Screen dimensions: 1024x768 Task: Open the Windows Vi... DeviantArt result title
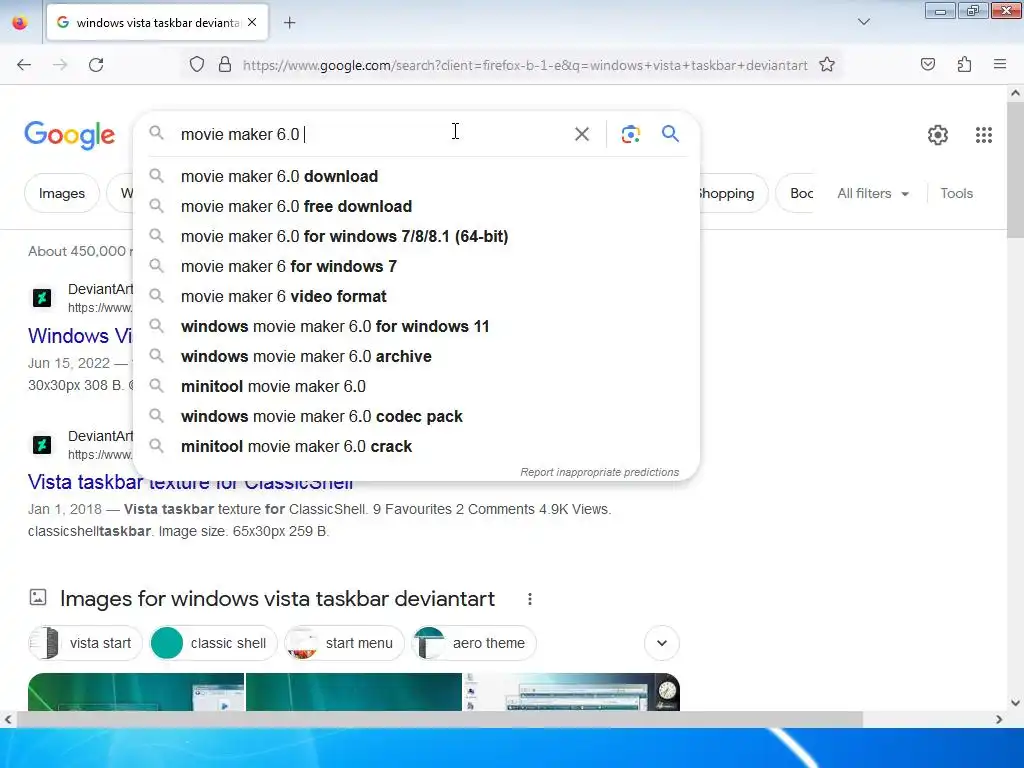click(x=80, y=336)
